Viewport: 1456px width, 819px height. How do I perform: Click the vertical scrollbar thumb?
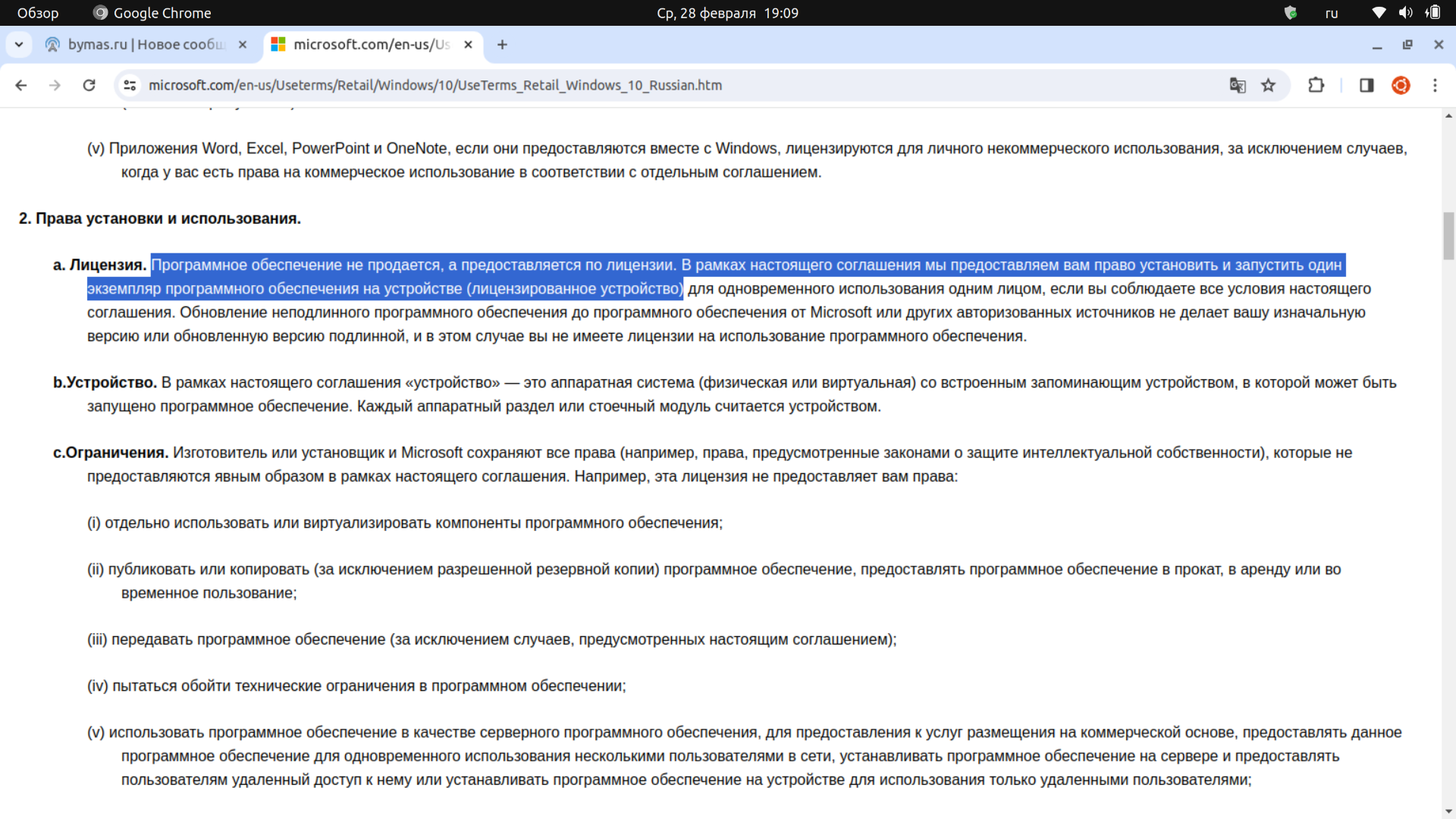(x=1448, y=235)
